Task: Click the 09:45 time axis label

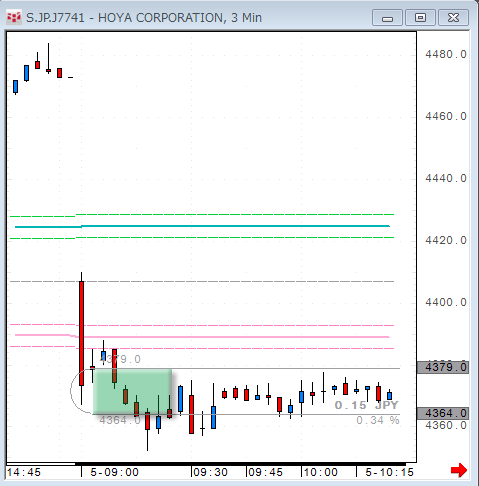Action: coord(266,472)
